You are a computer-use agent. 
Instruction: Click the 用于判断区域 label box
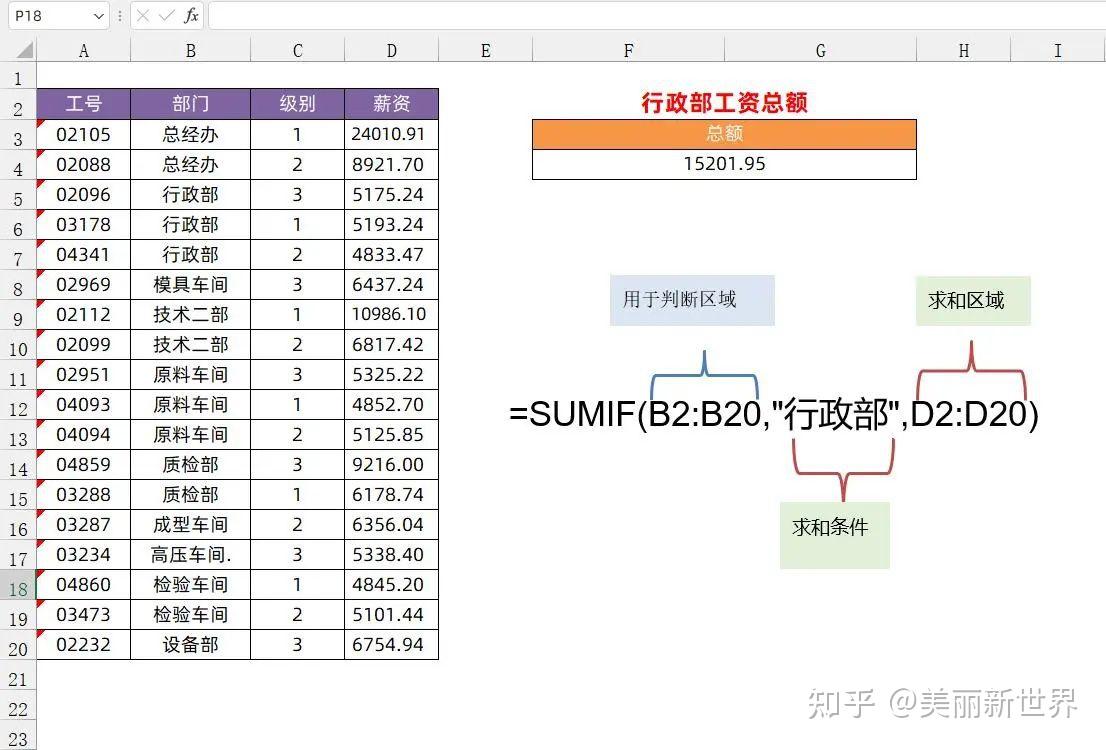click(692, 300)
